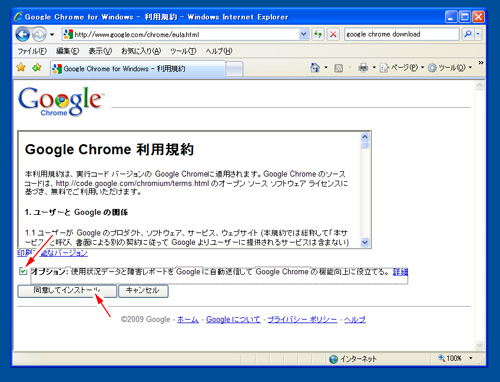This screenshot has width=500, height=382.
Task: Open a new blank tab button
Action: [234, 69]
